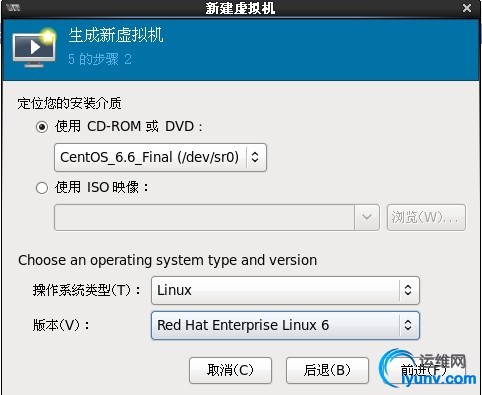Select the 使用 ISO 映像 radio button
482x395 pixels.
pos(42,188)
